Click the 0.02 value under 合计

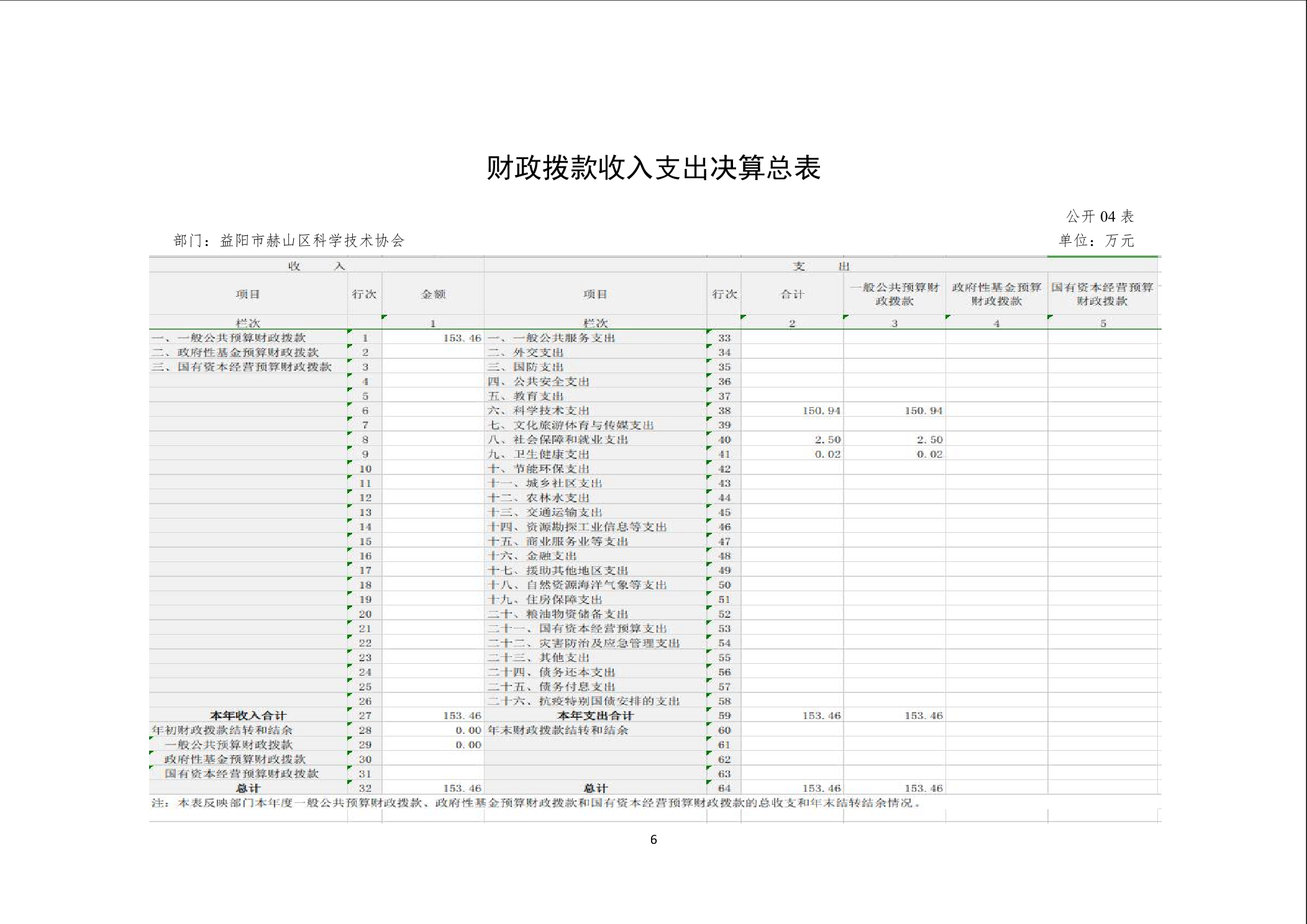827,454
